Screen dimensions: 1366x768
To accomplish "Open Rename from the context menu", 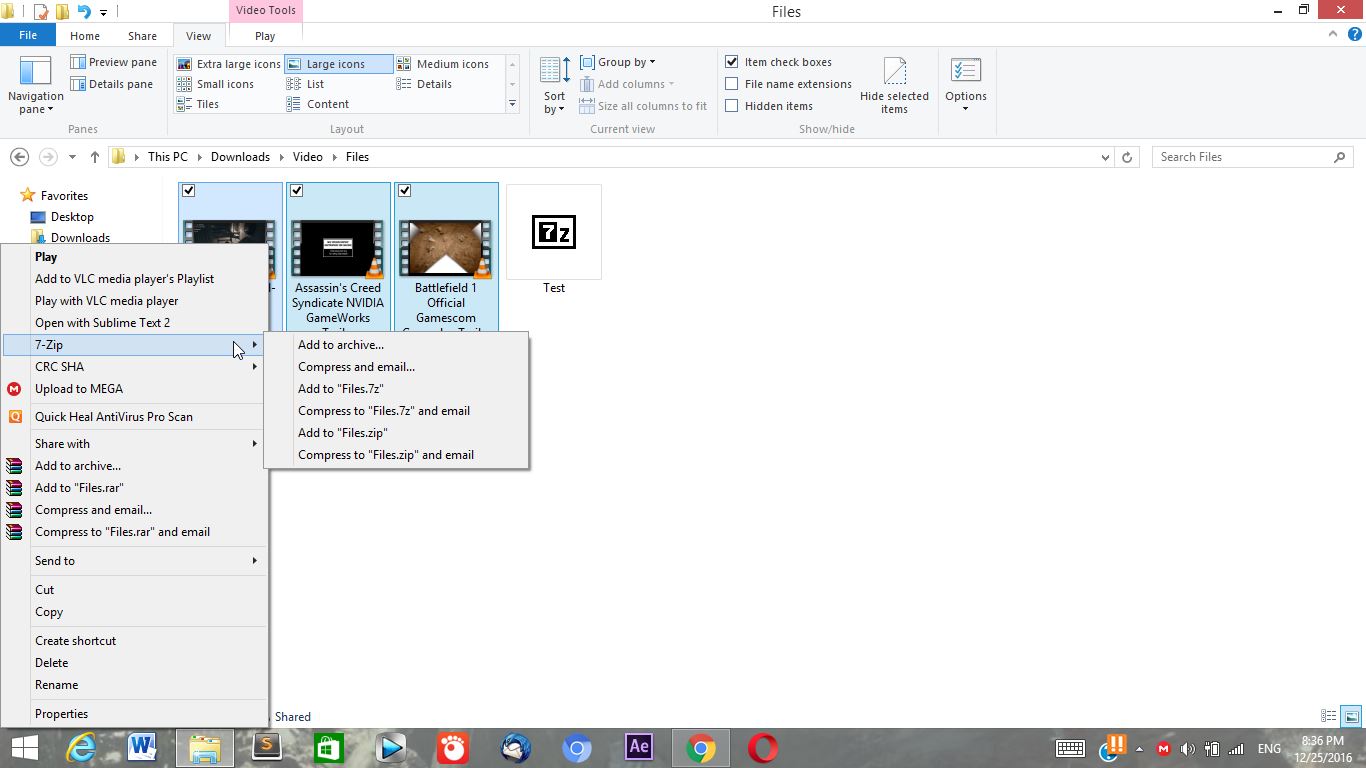I will pyautogui.click(x=56, y=685).
